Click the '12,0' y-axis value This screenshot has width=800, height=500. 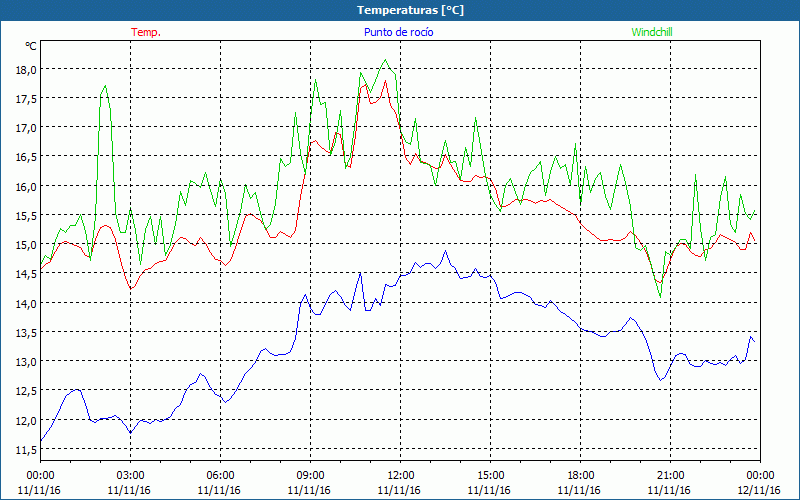point(26,420)
